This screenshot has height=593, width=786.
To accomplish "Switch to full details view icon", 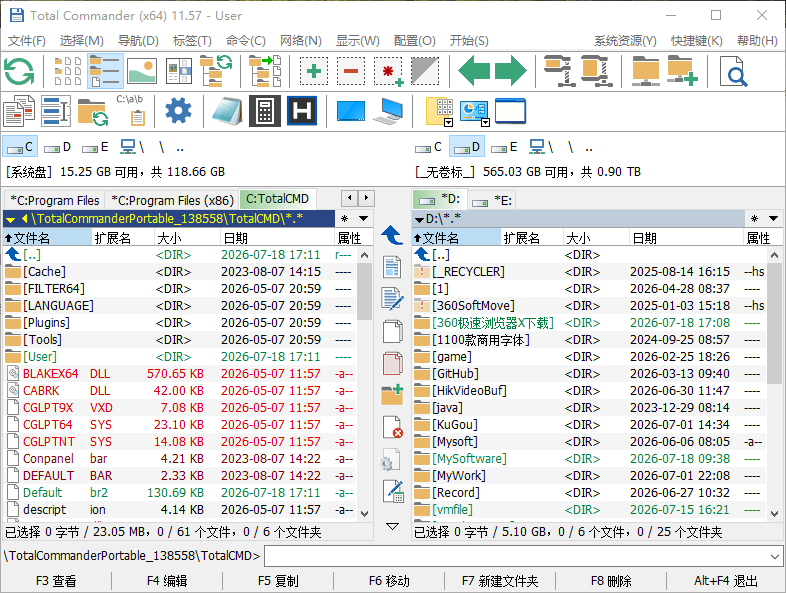I will tap(105, 71).
